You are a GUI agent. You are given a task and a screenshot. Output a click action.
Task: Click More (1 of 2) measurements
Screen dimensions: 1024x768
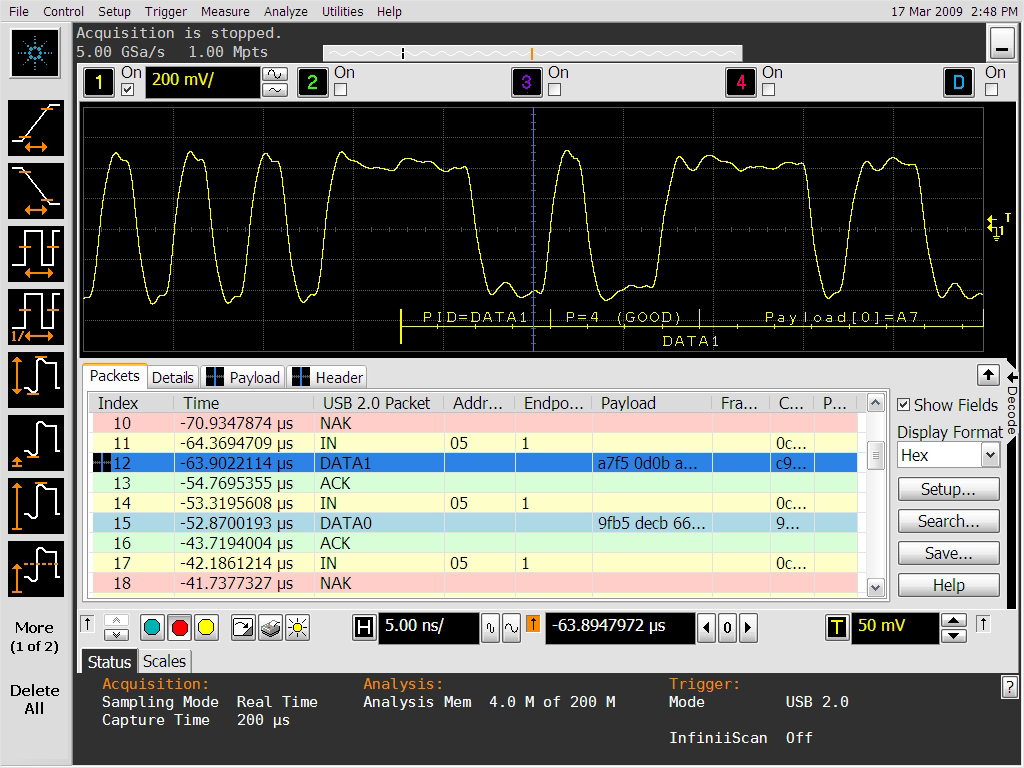(x=35, y=637)
